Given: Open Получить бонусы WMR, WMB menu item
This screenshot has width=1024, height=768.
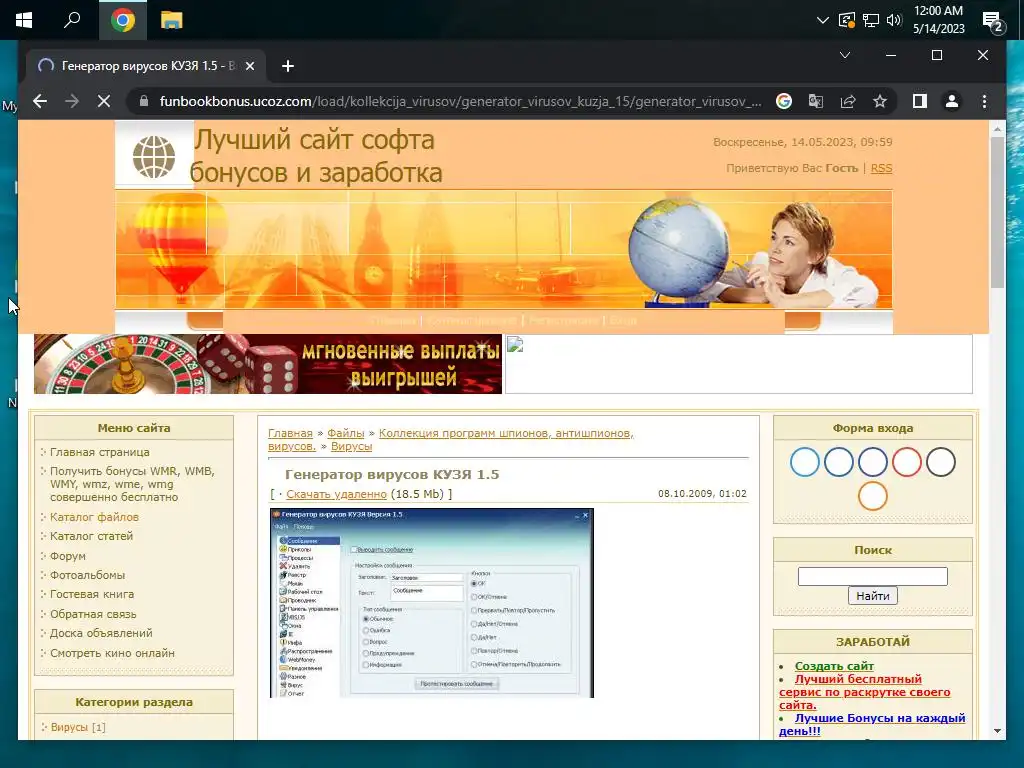Looking at the screenshot, I should pos(132,484).
